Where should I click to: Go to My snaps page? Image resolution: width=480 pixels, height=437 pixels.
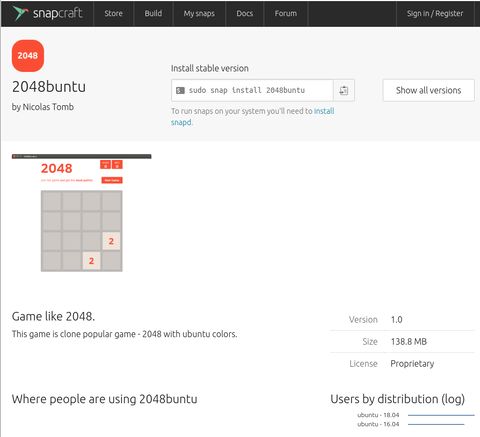(199, 13)
